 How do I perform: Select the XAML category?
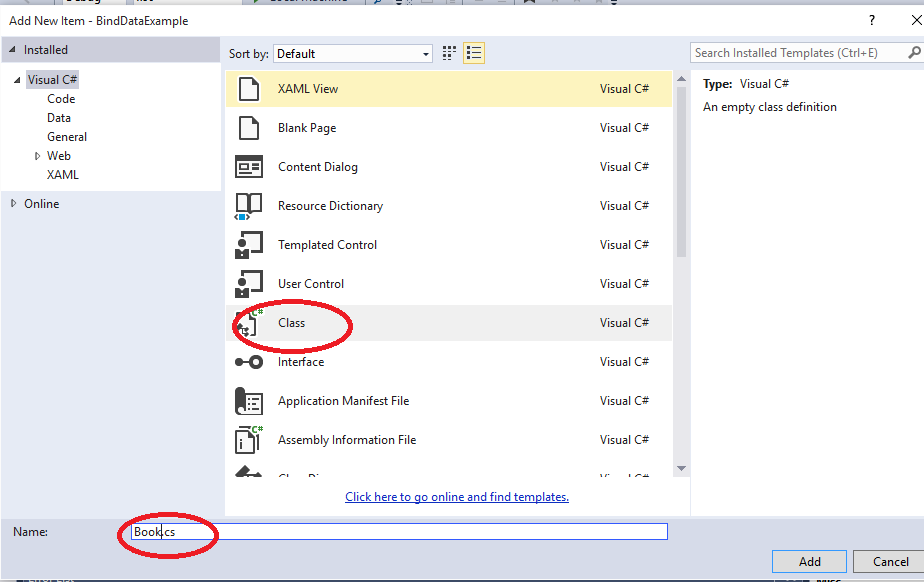pyautogui.click(x=62, y=175)
